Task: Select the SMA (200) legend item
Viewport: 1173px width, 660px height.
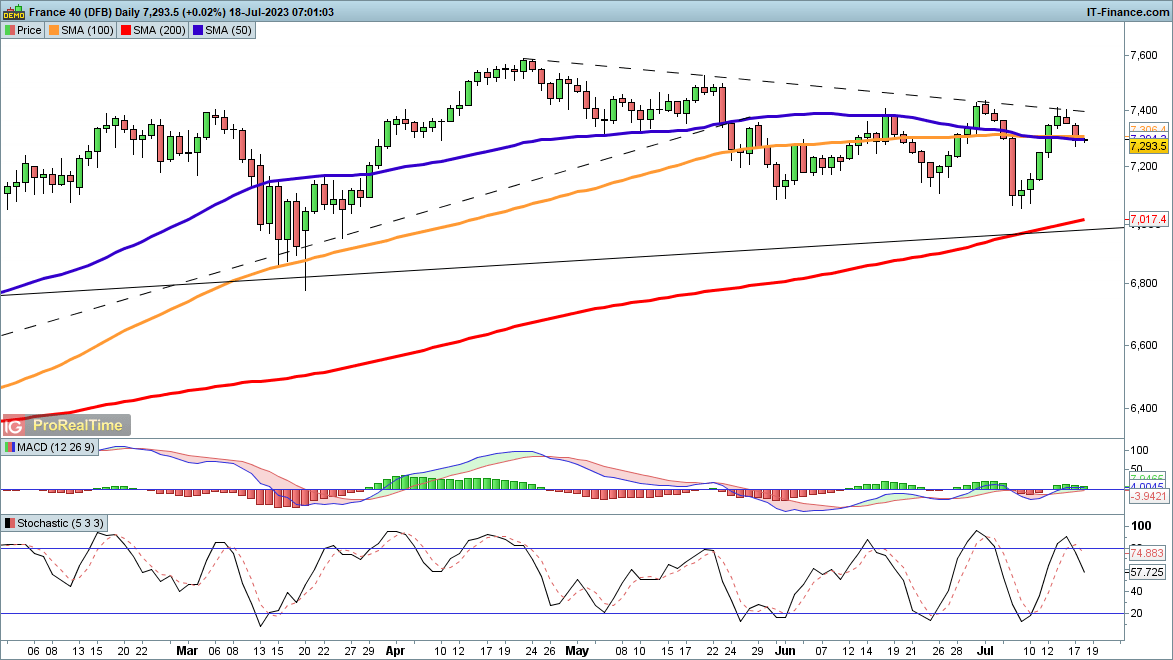Action: pyautogui.click(x=153, y=30)
